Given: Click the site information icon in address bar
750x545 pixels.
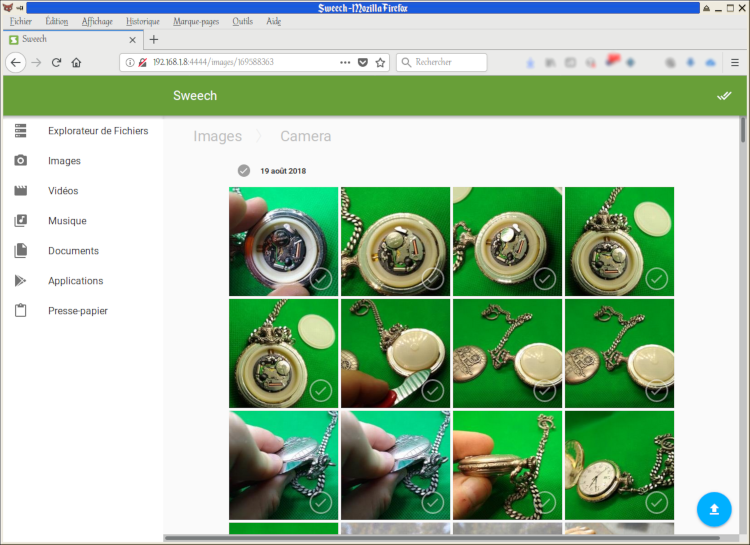Looking at the screenshot, I should coord(130,62).
